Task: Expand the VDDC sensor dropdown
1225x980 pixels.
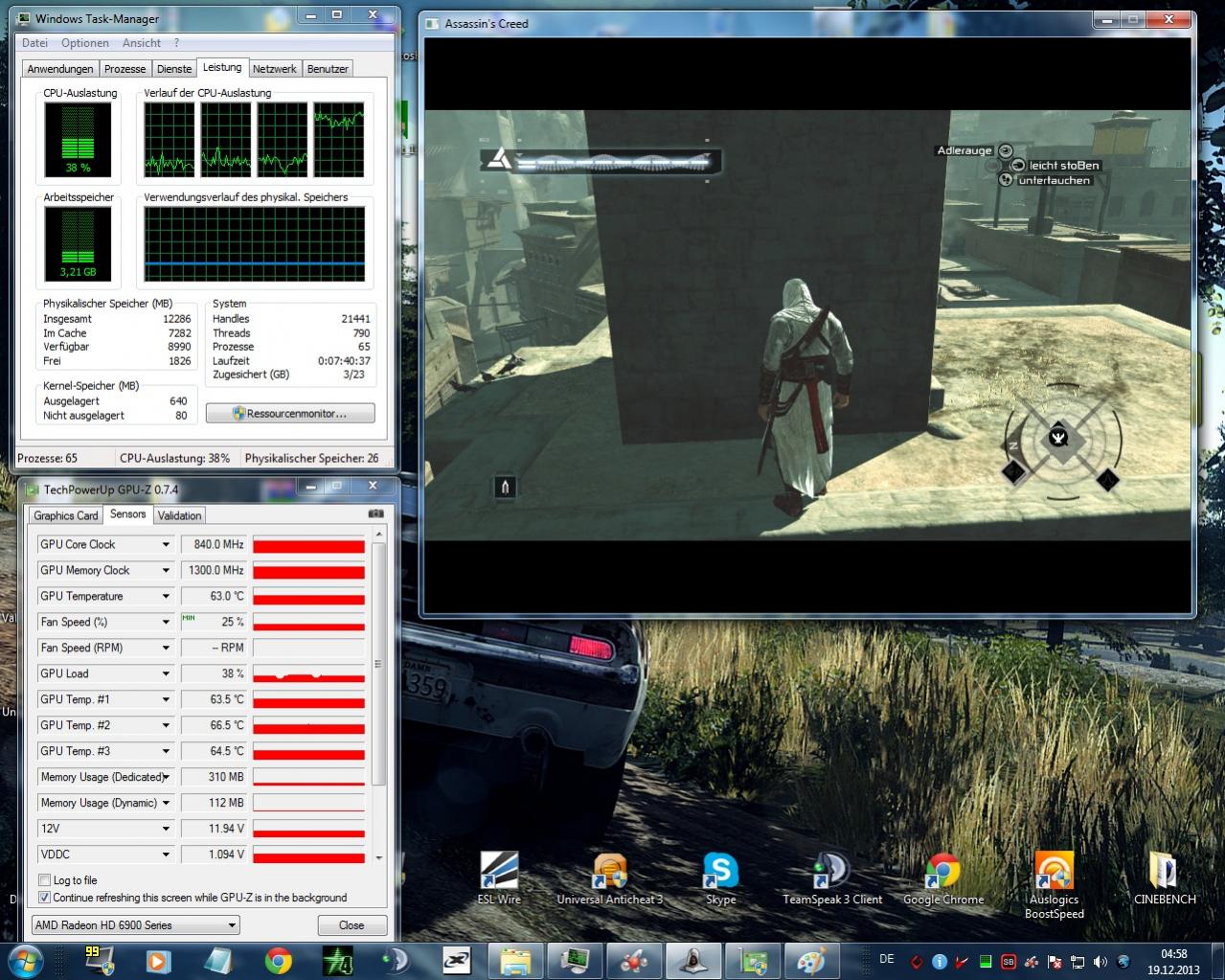Action: 166,855
